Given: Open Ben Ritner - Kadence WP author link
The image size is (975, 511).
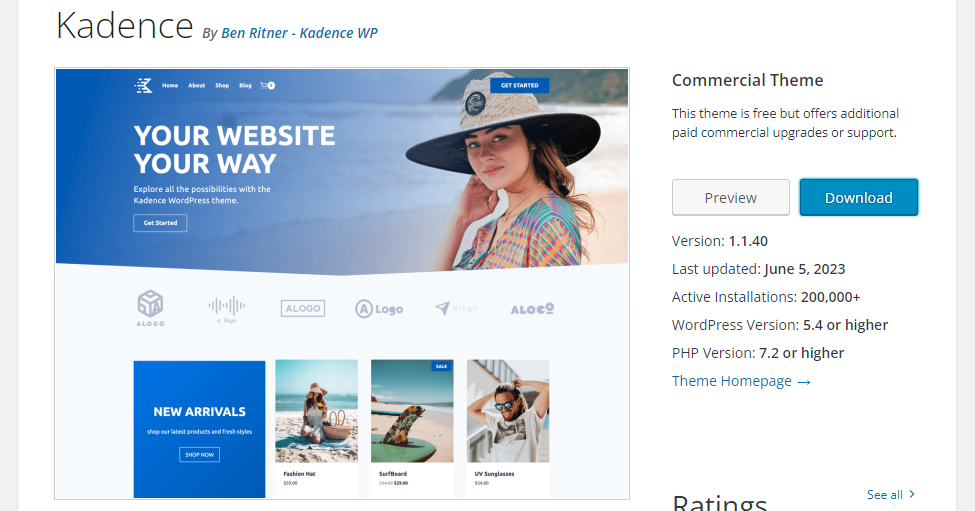Looking at the screenshot, I should pyautogui.click(x=299, y=33).
